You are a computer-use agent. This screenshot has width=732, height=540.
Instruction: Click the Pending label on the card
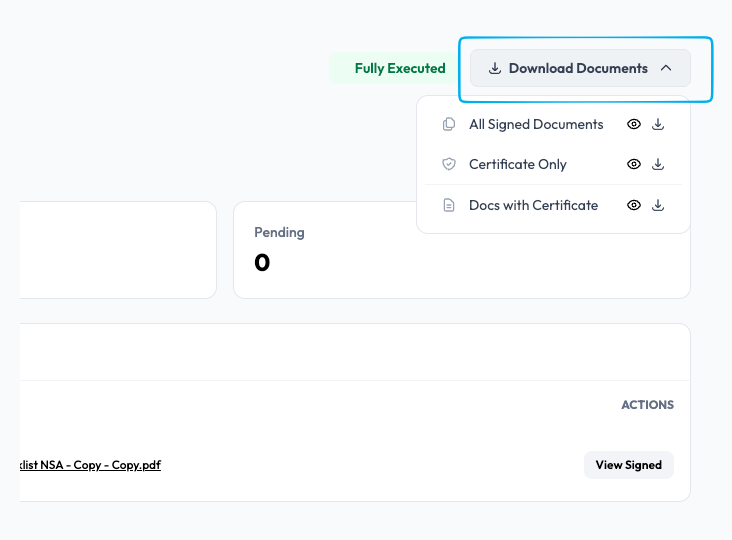pyautogui.click(x=279, y=232)
